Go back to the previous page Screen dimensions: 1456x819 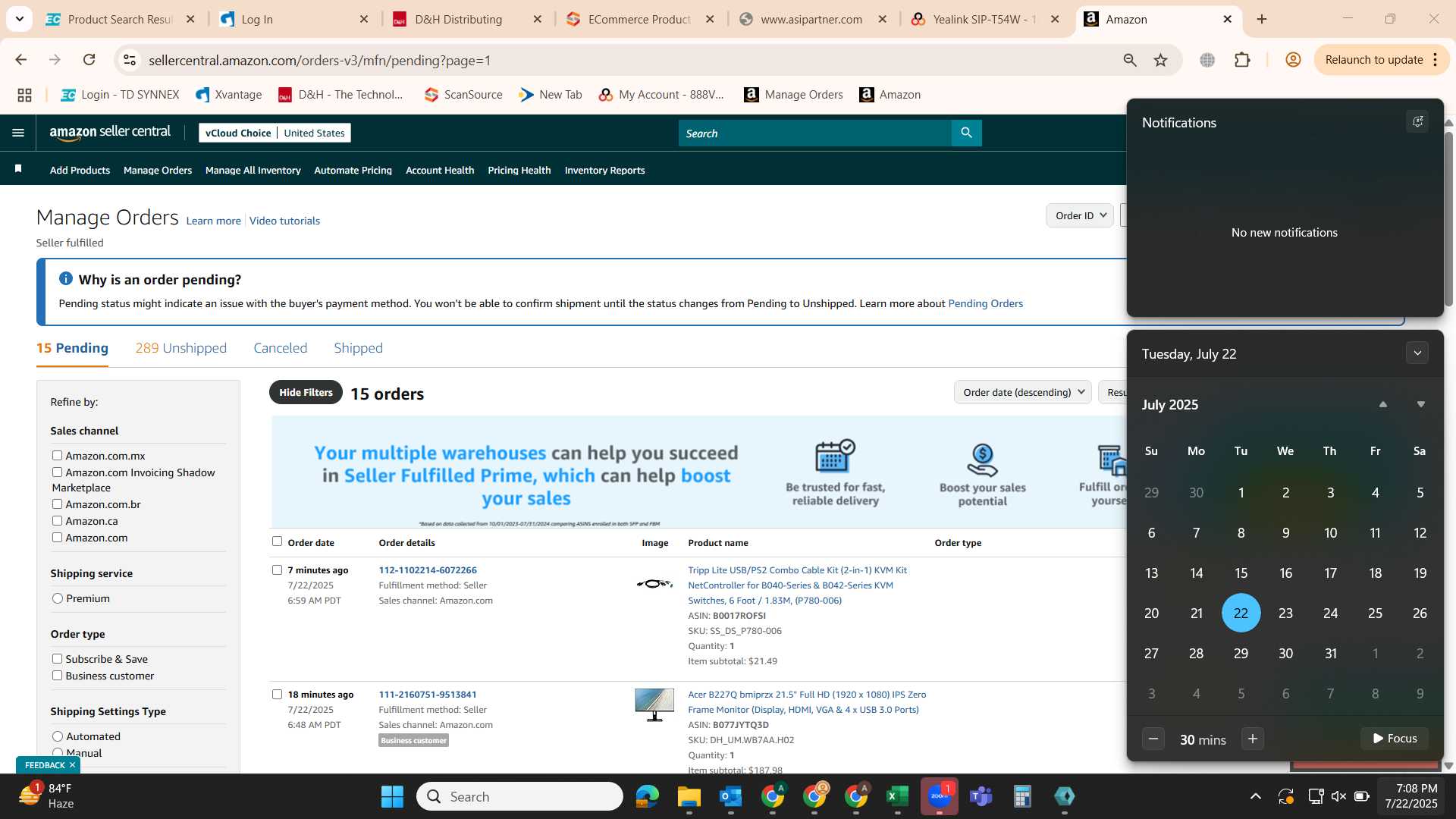21,60
